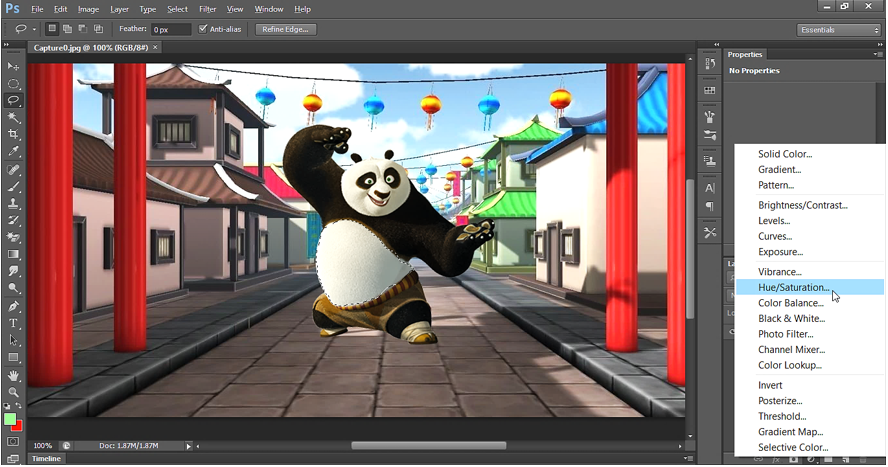The image size is (888, 467).
Task: Expand the status bar info arrow
Action: (189, 446)
